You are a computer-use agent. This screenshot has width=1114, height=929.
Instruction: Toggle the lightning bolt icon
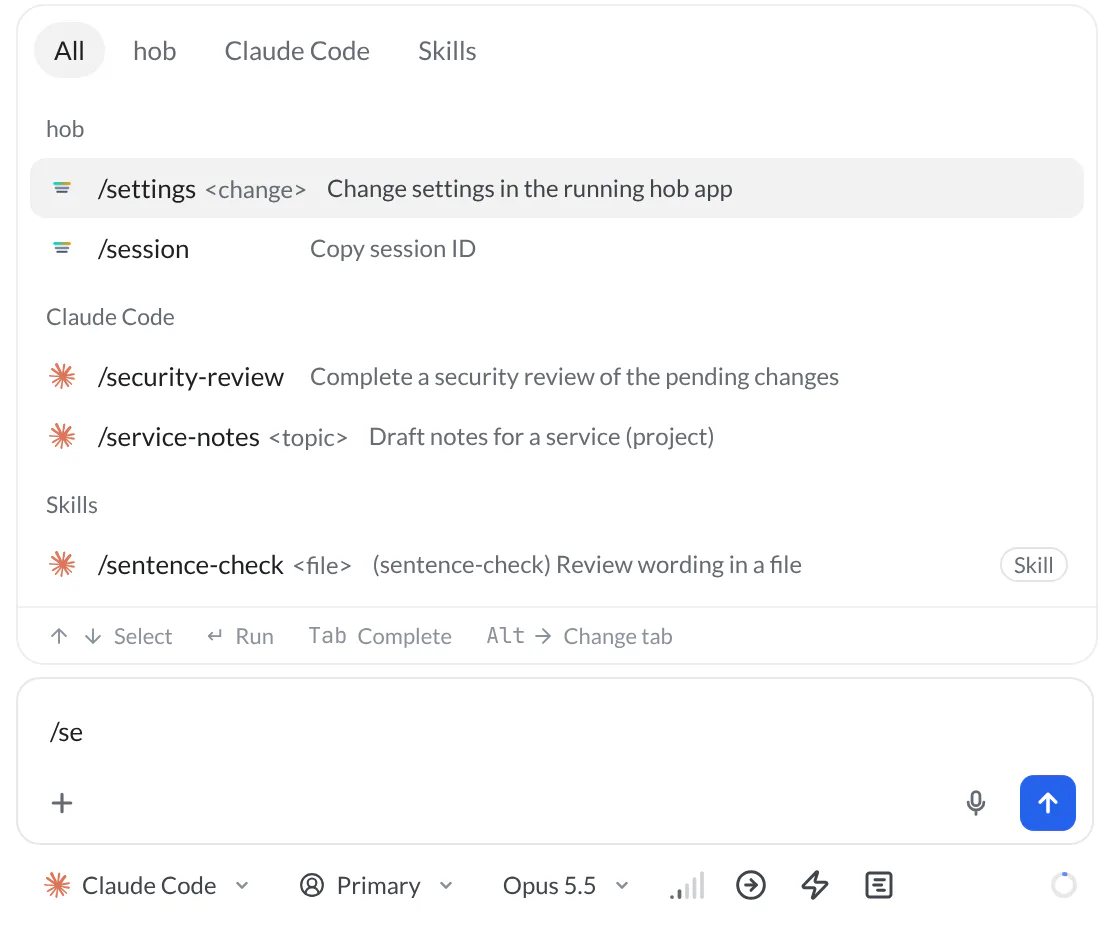pos(815,886)
